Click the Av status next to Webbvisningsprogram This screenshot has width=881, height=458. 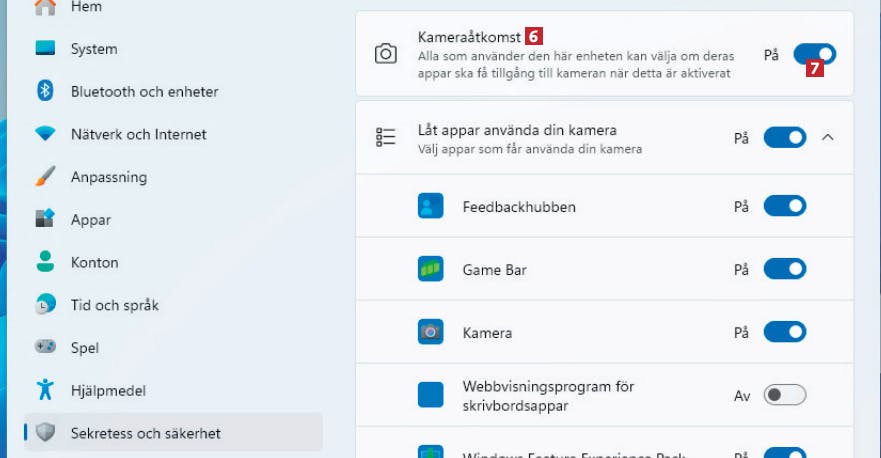(742, 396)
